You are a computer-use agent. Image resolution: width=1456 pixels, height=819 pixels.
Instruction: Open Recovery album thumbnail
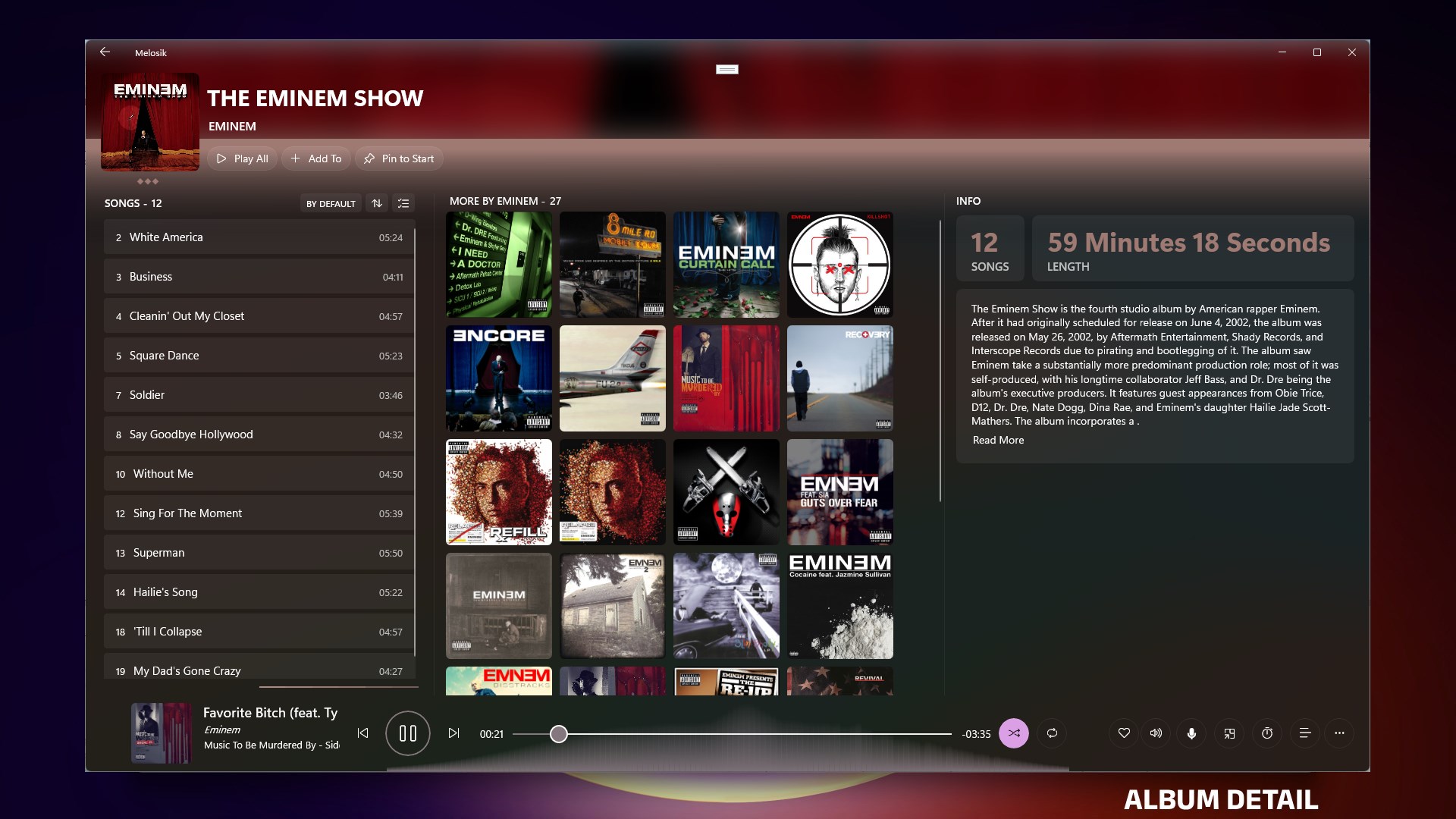click(x=840, y=378)
